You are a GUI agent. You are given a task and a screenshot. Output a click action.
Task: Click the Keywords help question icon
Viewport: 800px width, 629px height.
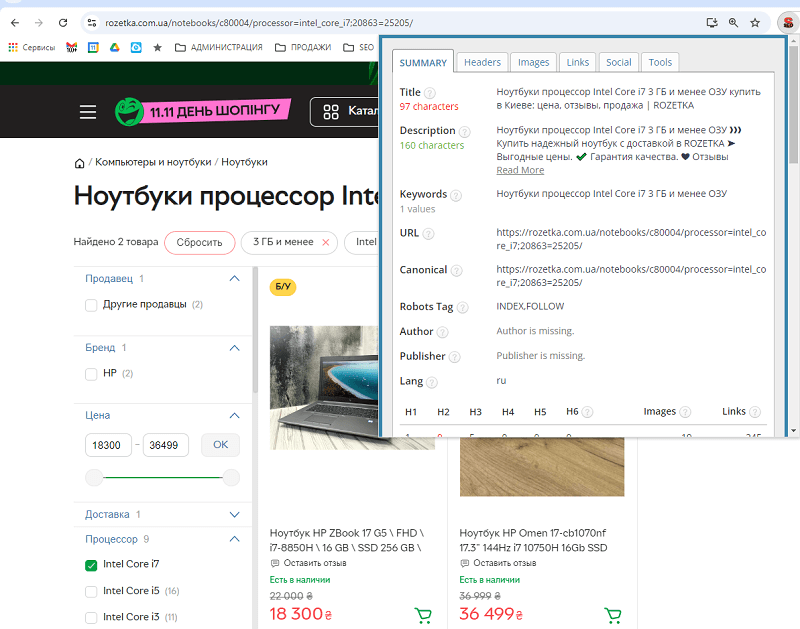pyautogui.click(x=456, y=195)
